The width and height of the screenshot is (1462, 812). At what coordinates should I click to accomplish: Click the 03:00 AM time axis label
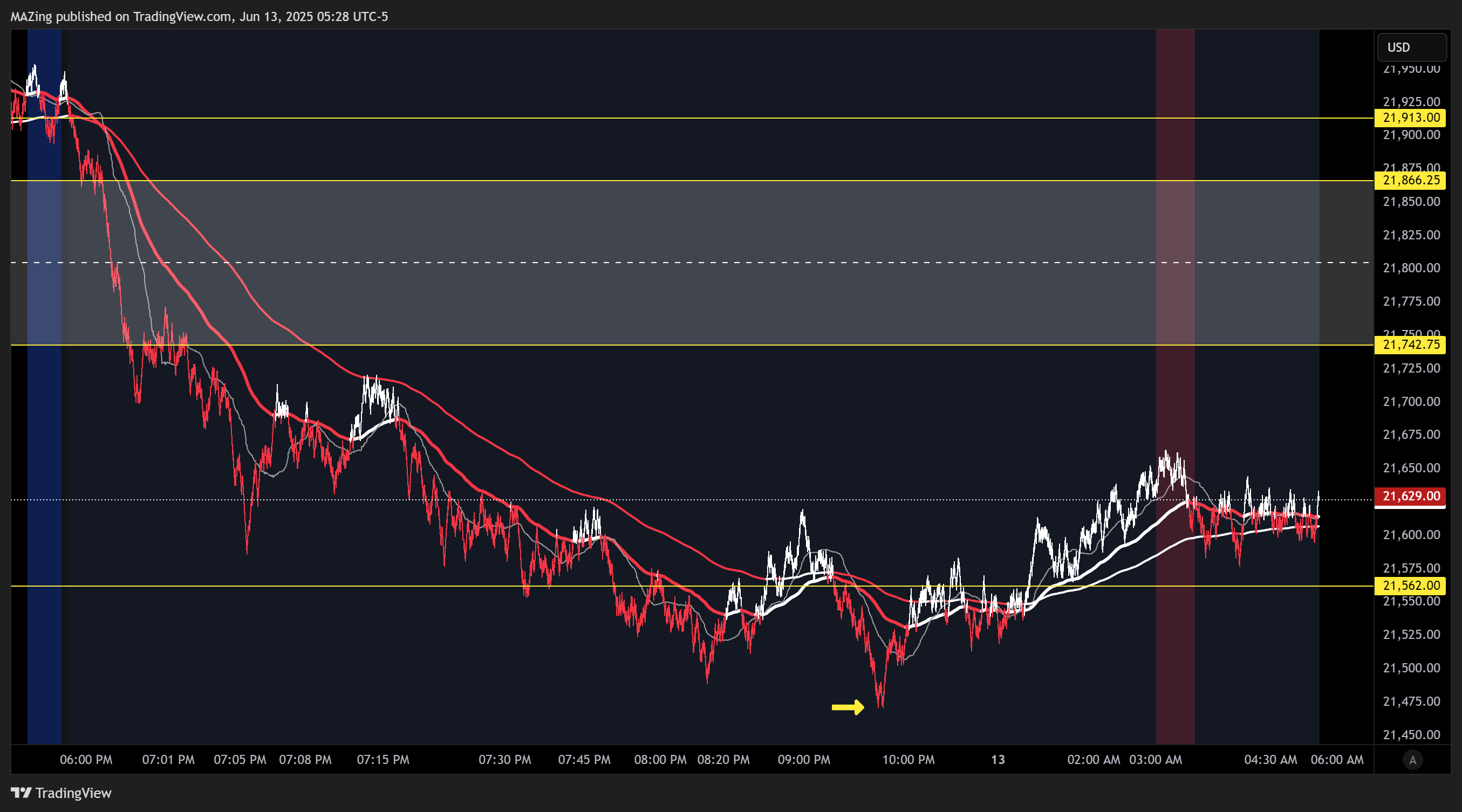pos(1156,760)
